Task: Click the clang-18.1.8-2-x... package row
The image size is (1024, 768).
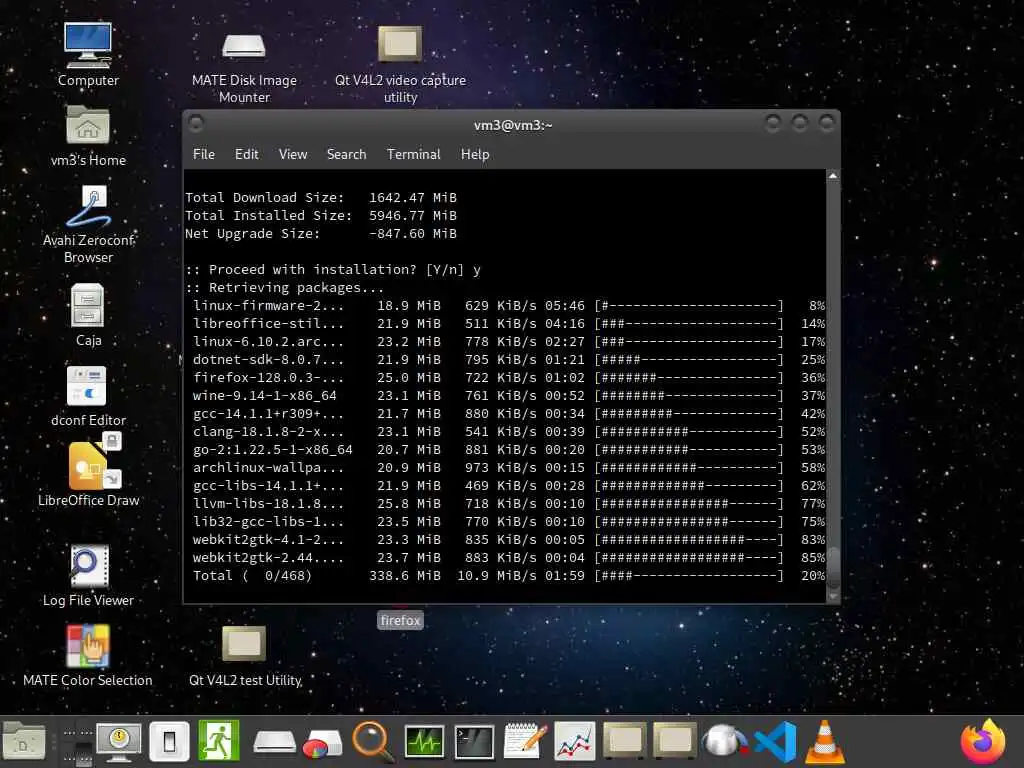Action: pyautogui.click(x=509, y=432)
